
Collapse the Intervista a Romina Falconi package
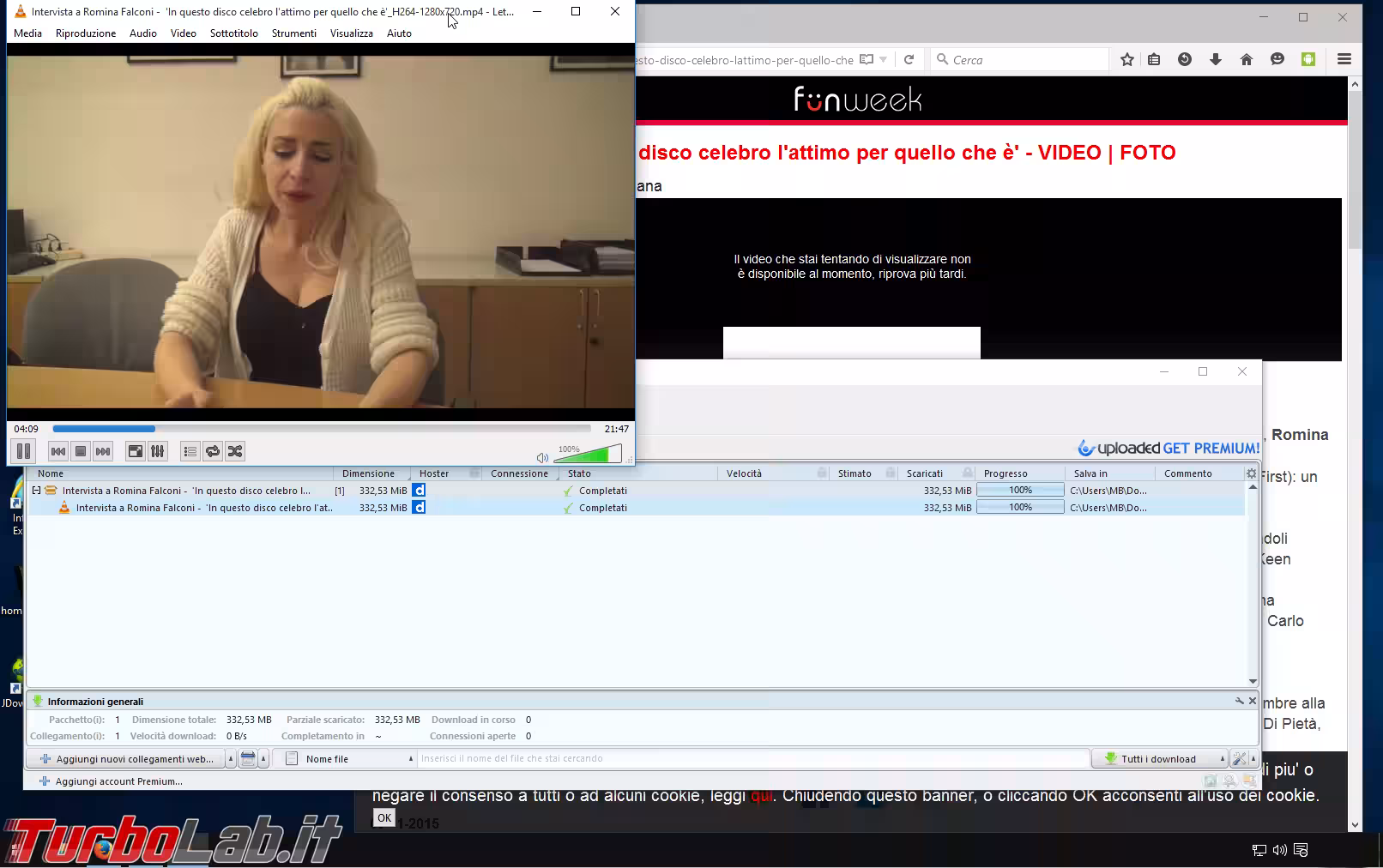[x=36, y=491]
